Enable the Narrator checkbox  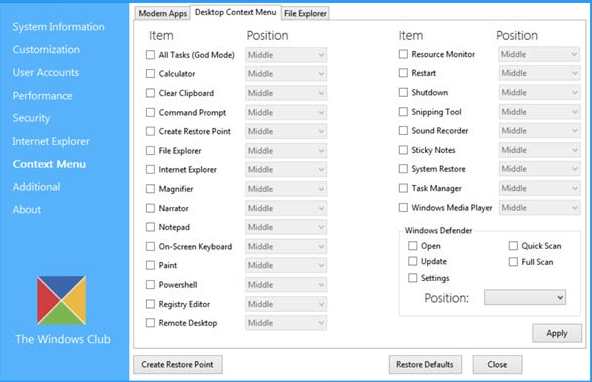click(150, 208)
